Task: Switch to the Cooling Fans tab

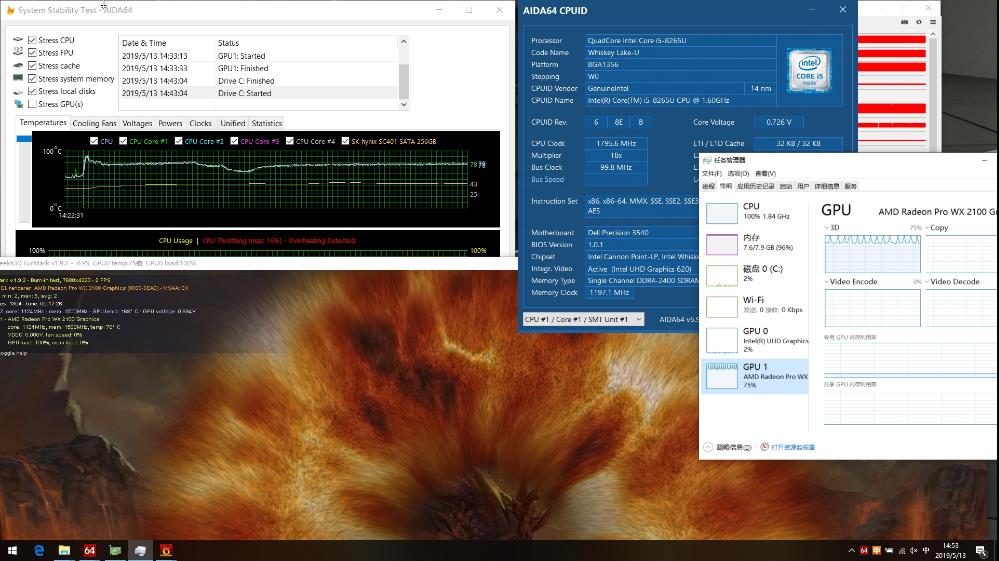Action: [x=94, y=123]
